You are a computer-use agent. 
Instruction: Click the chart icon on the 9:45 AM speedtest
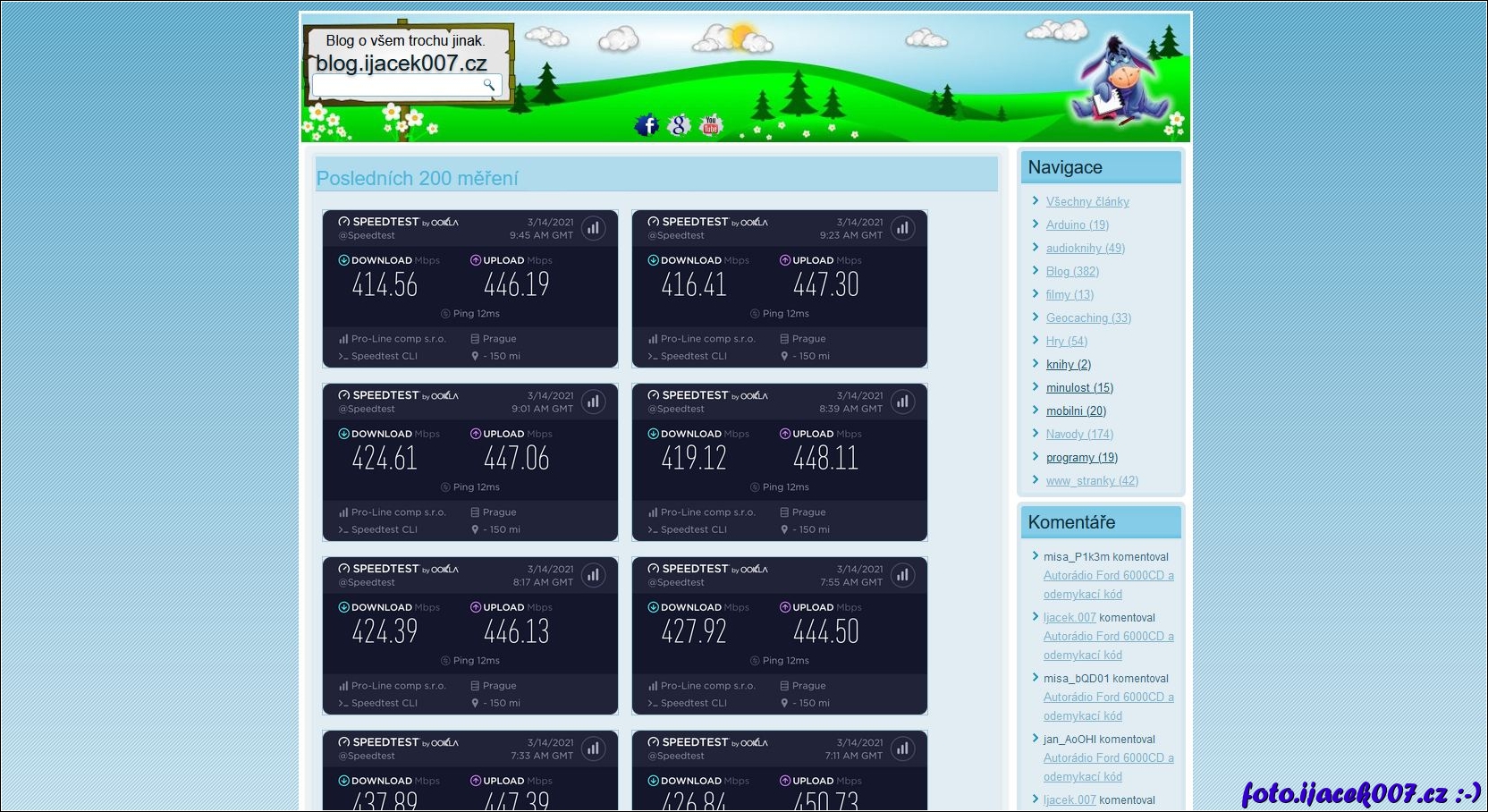point(593,228)
